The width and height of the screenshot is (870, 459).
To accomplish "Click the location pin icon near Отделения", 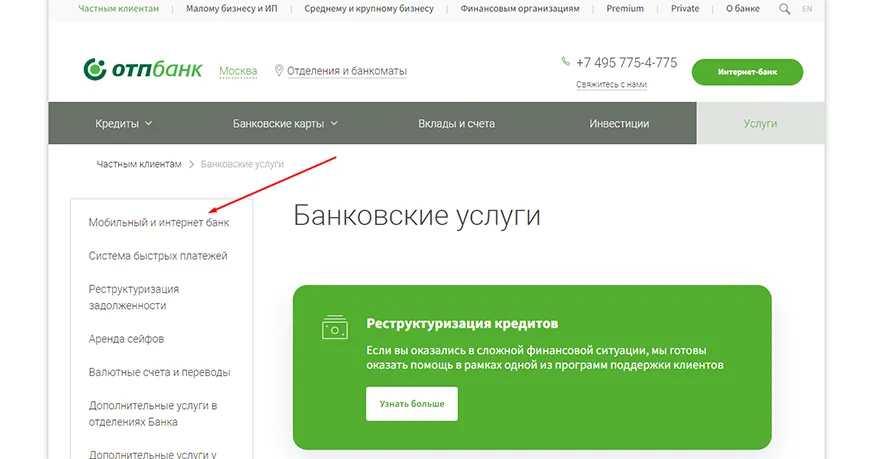I will tap(279, 71).
